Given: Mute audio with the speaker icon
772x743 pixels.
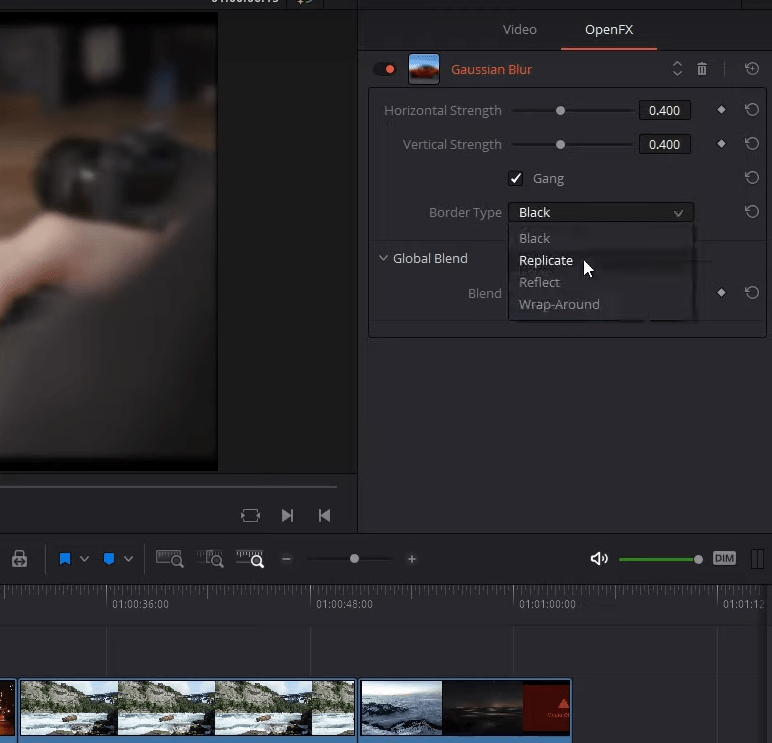Looking at the screenshot, I should [x=599, y=558].
